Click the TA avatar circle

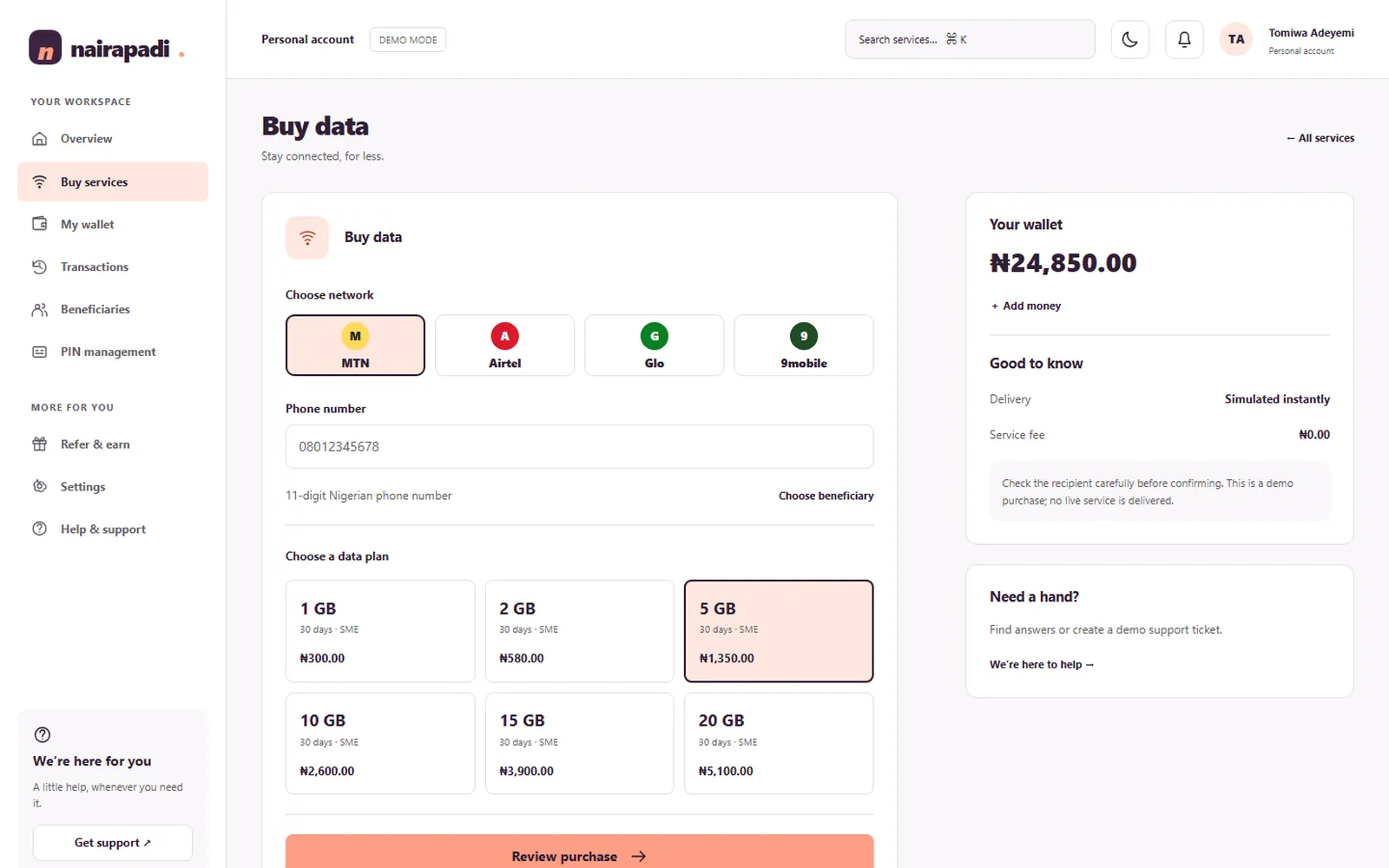click(1236, 39)
